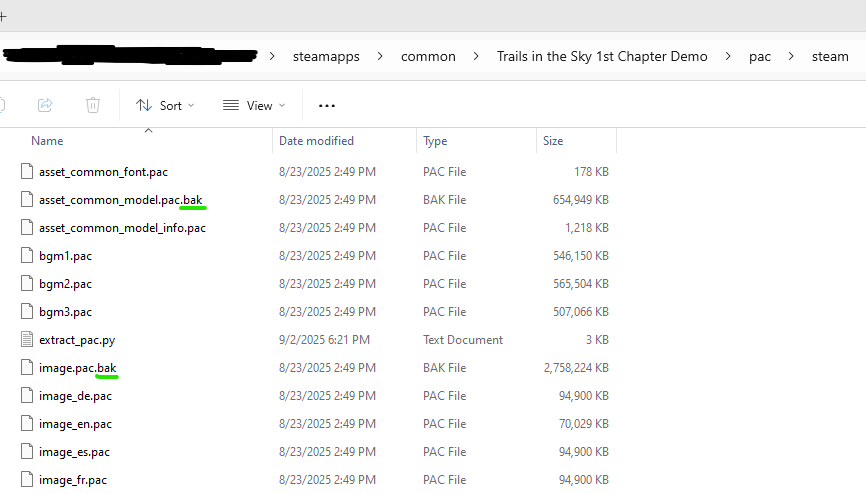
Task: Expand chevron before the steamapps breadcrumb
Action: pos(272,56)
